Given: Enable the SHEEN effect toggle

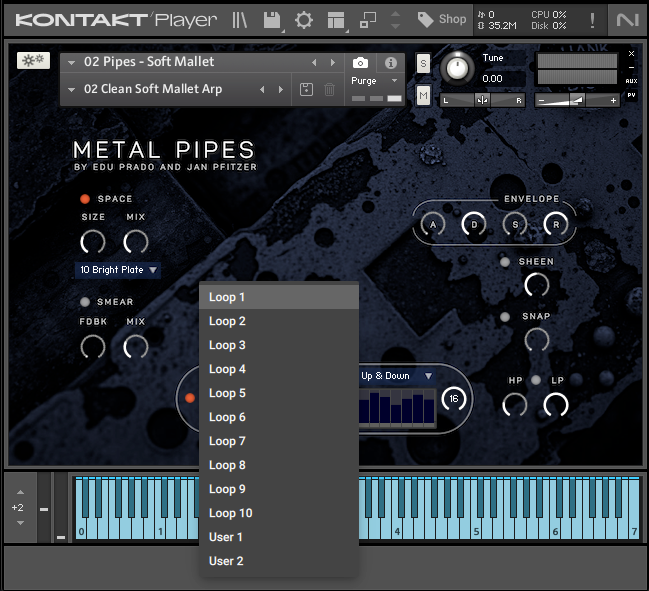Looking at the screenshot, I should tap(505, 262).
